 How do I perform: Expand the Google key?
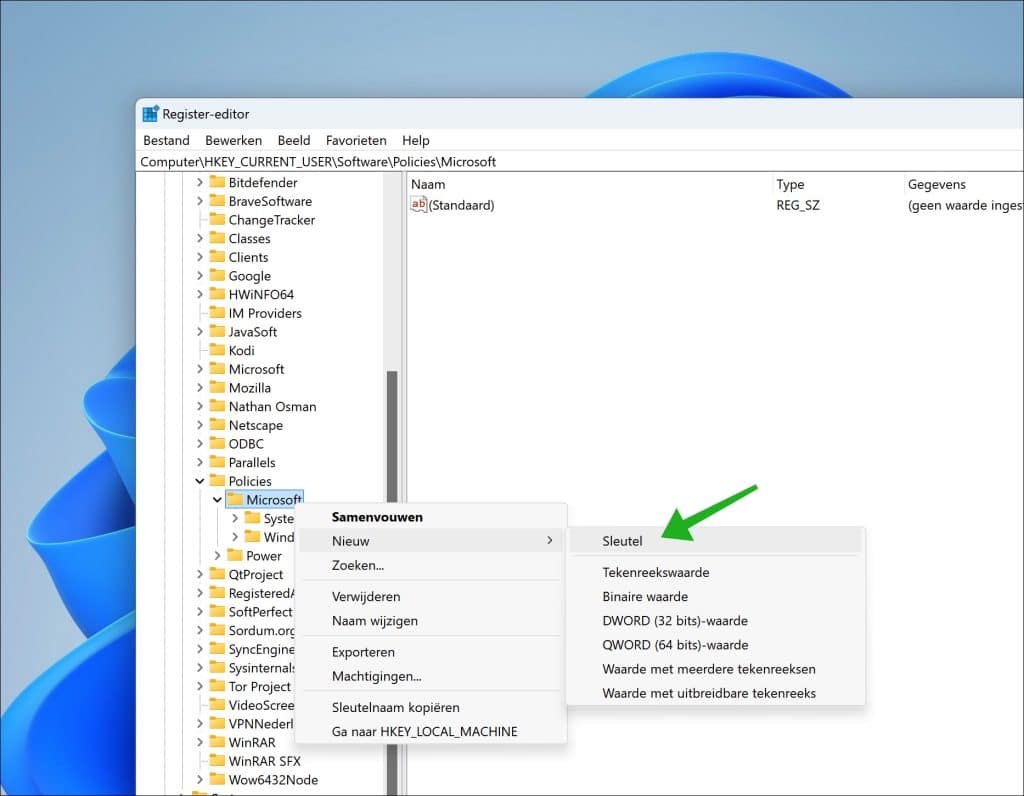pyautogui.click(x=200, y=276)
